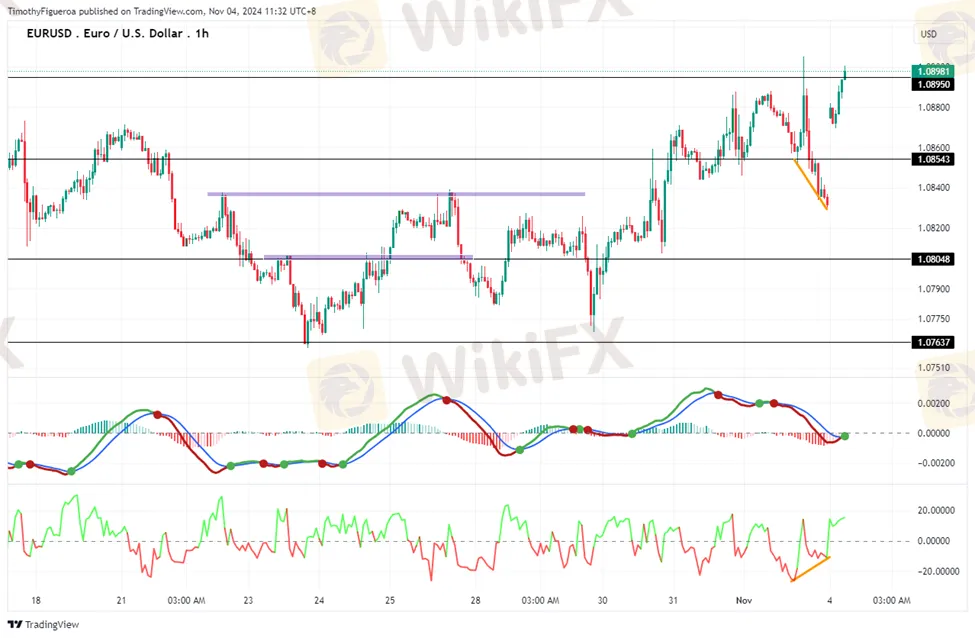The width and height of the screenshot is (975, 638).
Task: Click the 24 date on the time axis
Action: click(319, 601)
